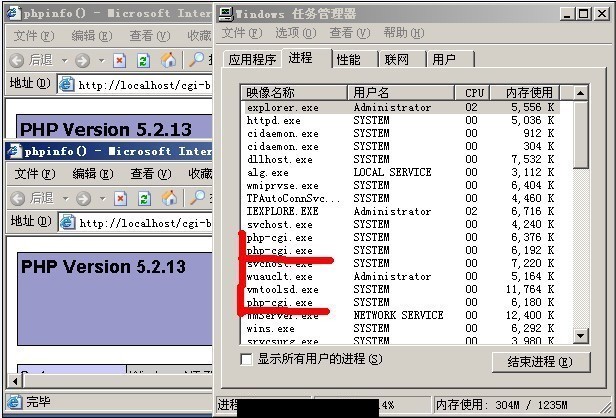Image resolution: width=616 pixels, height=418 pixels.
Task: Click Task Manager title bar icon
Action: point(226,14)
